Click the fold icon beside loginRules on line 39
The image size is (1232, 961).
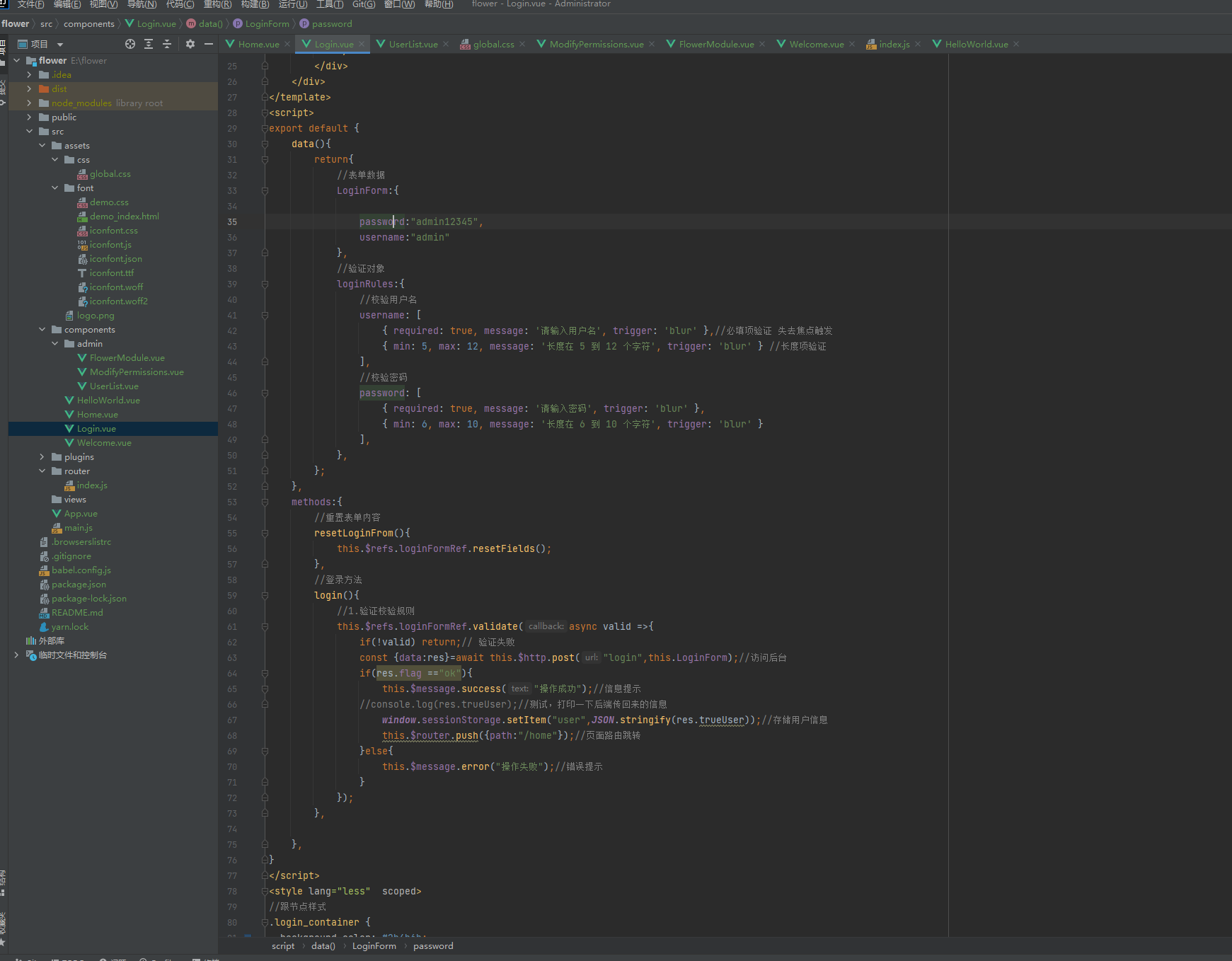[265, 284]
